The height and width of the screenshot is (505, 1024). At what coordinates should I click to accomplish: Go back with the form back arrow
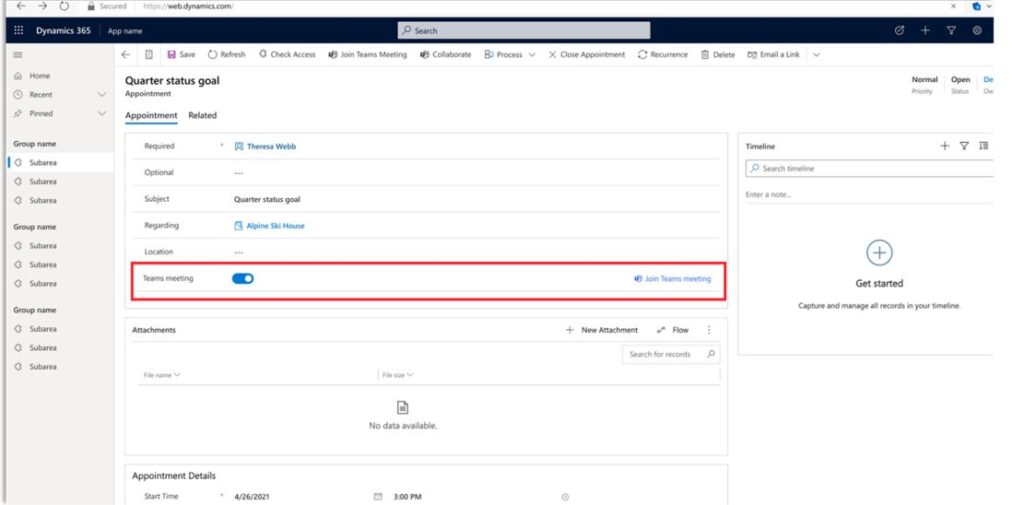point(126,55)
